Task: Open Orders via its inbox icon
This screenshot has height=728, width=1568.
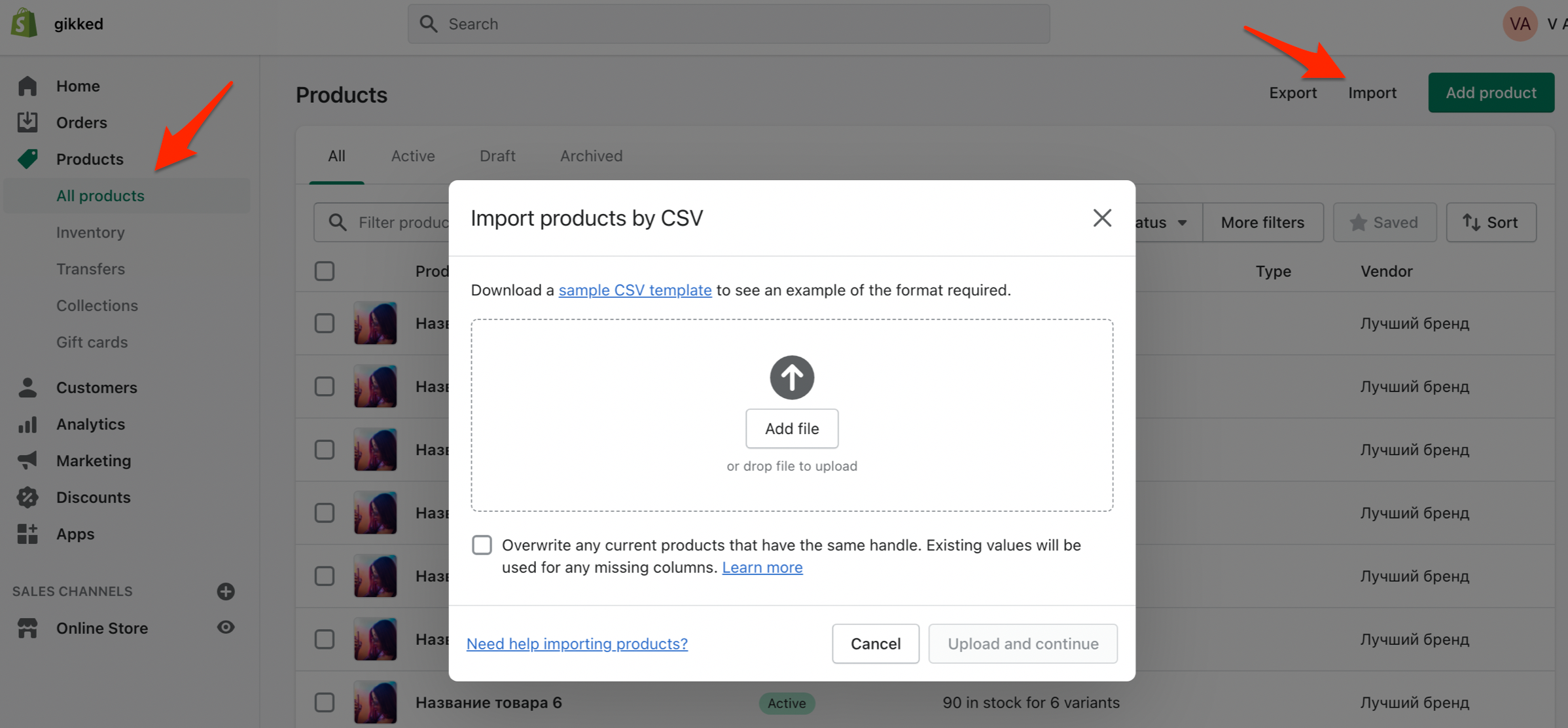Action: [27, 122]
